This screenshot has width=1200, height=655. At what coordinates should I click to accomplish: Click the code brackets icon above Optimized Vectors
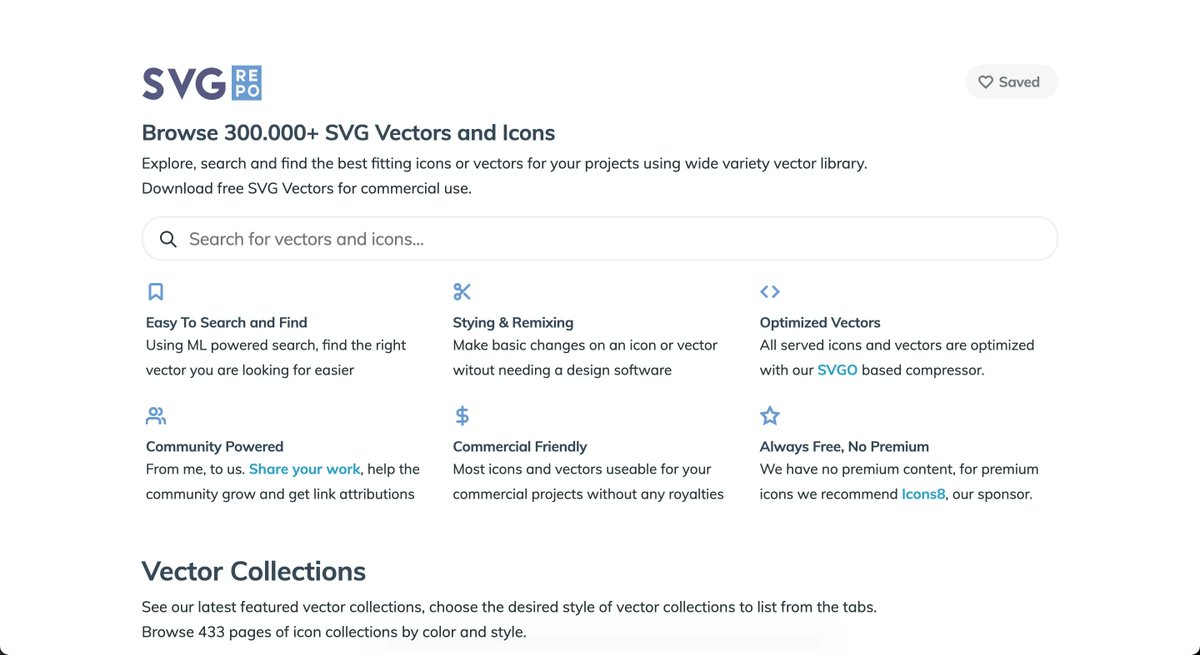tap(769, 292)
